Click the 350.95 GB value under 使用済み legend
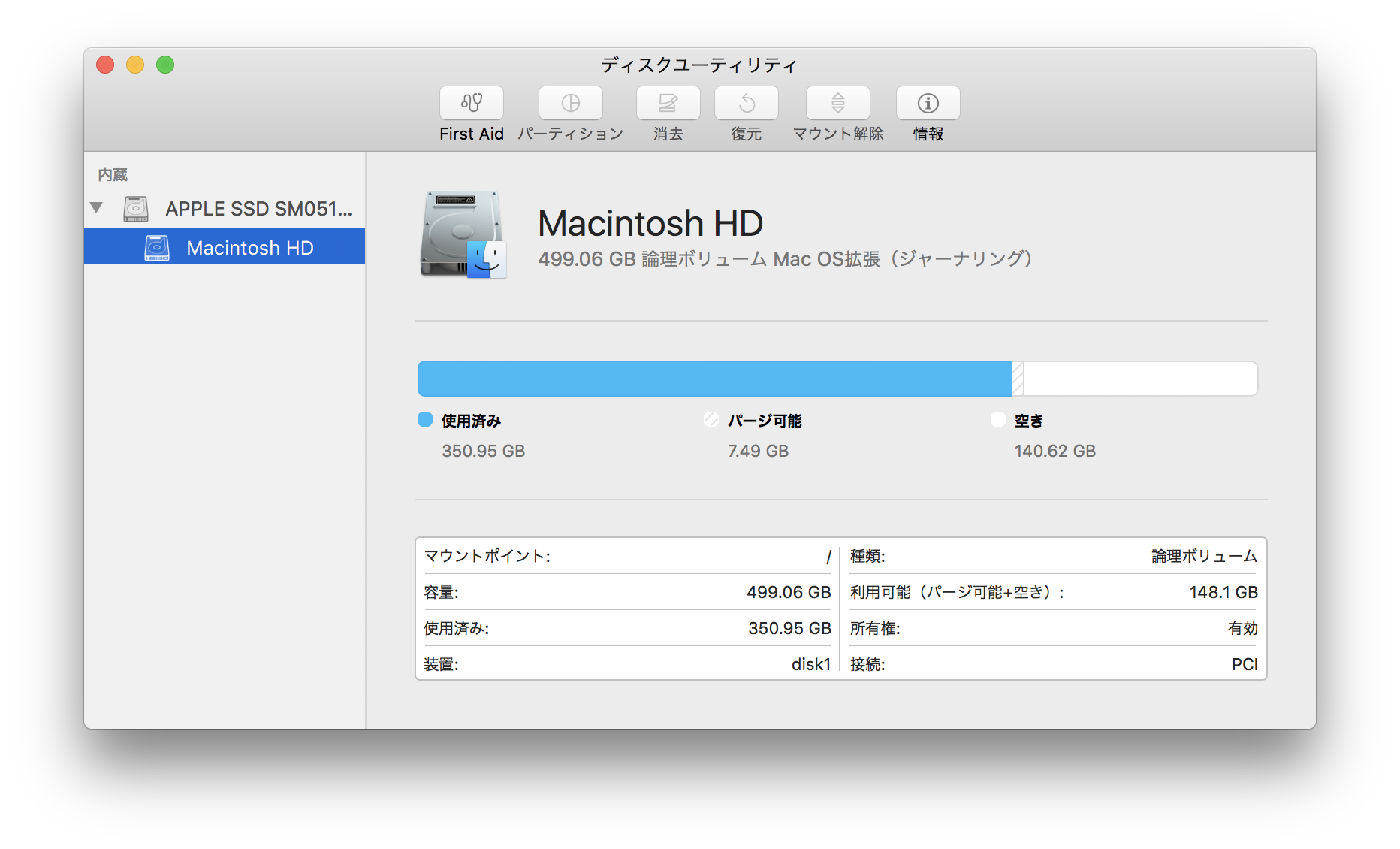This screenshot has width=1400, height=849. [x=483, y=451]
